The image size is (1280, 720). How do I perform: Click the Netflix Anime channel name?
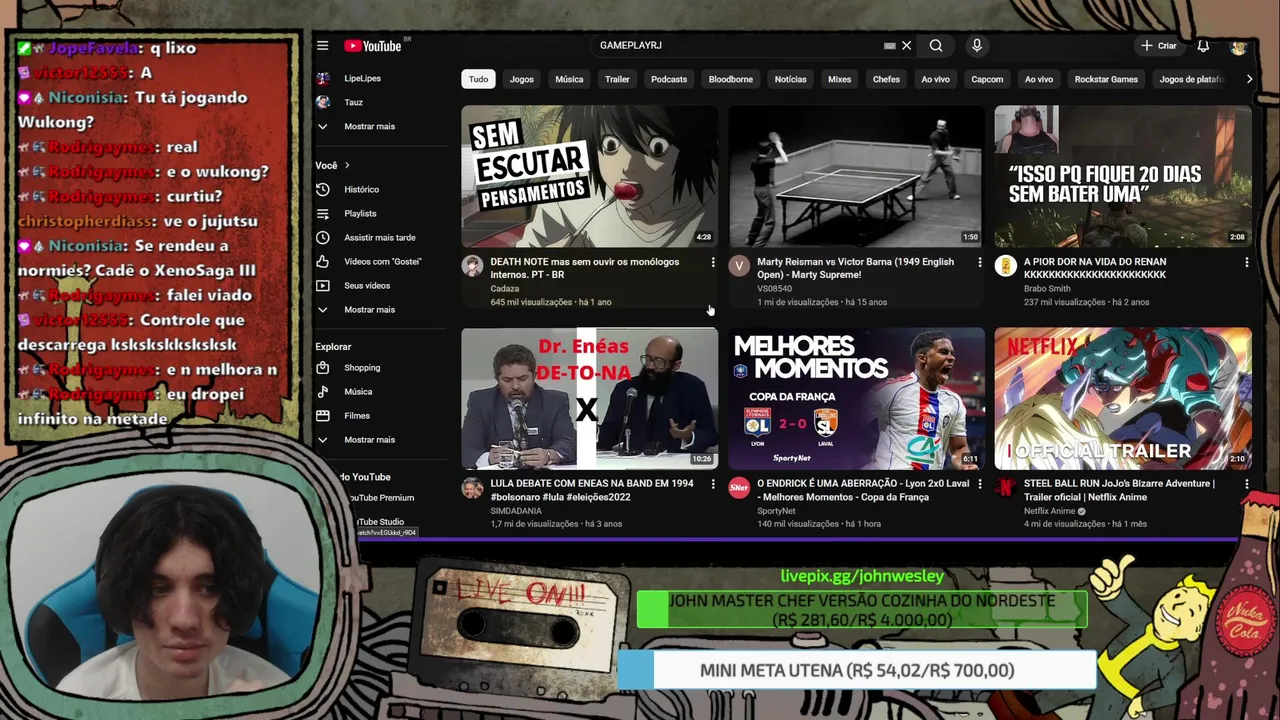coord(1049,511)
